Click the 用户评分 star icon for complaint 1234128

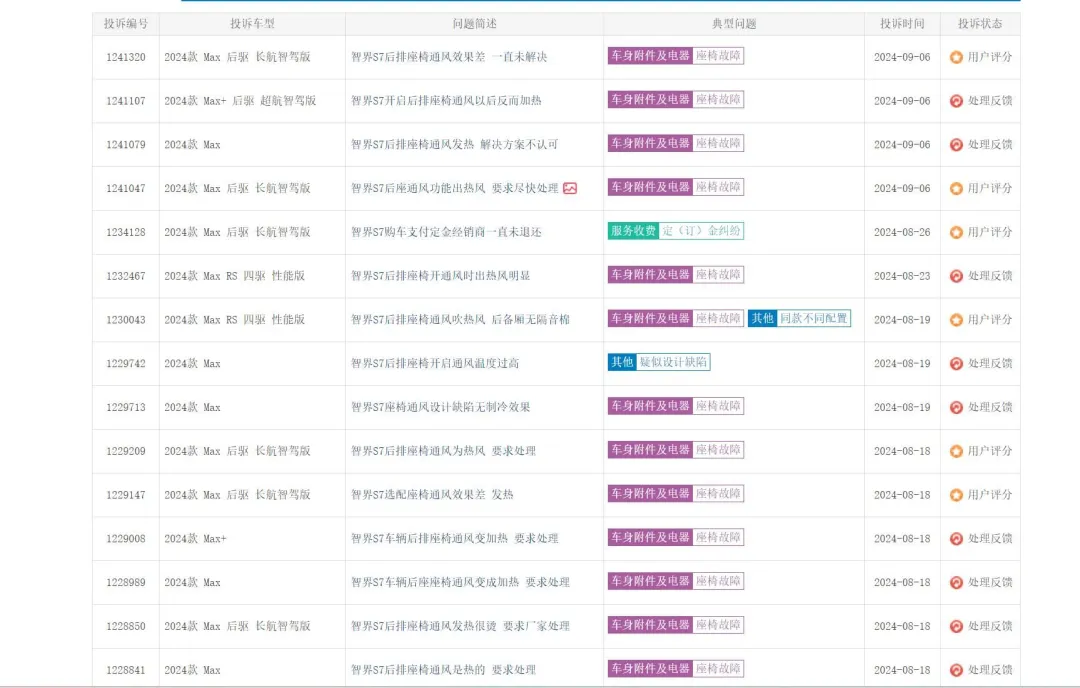(956, 232)
